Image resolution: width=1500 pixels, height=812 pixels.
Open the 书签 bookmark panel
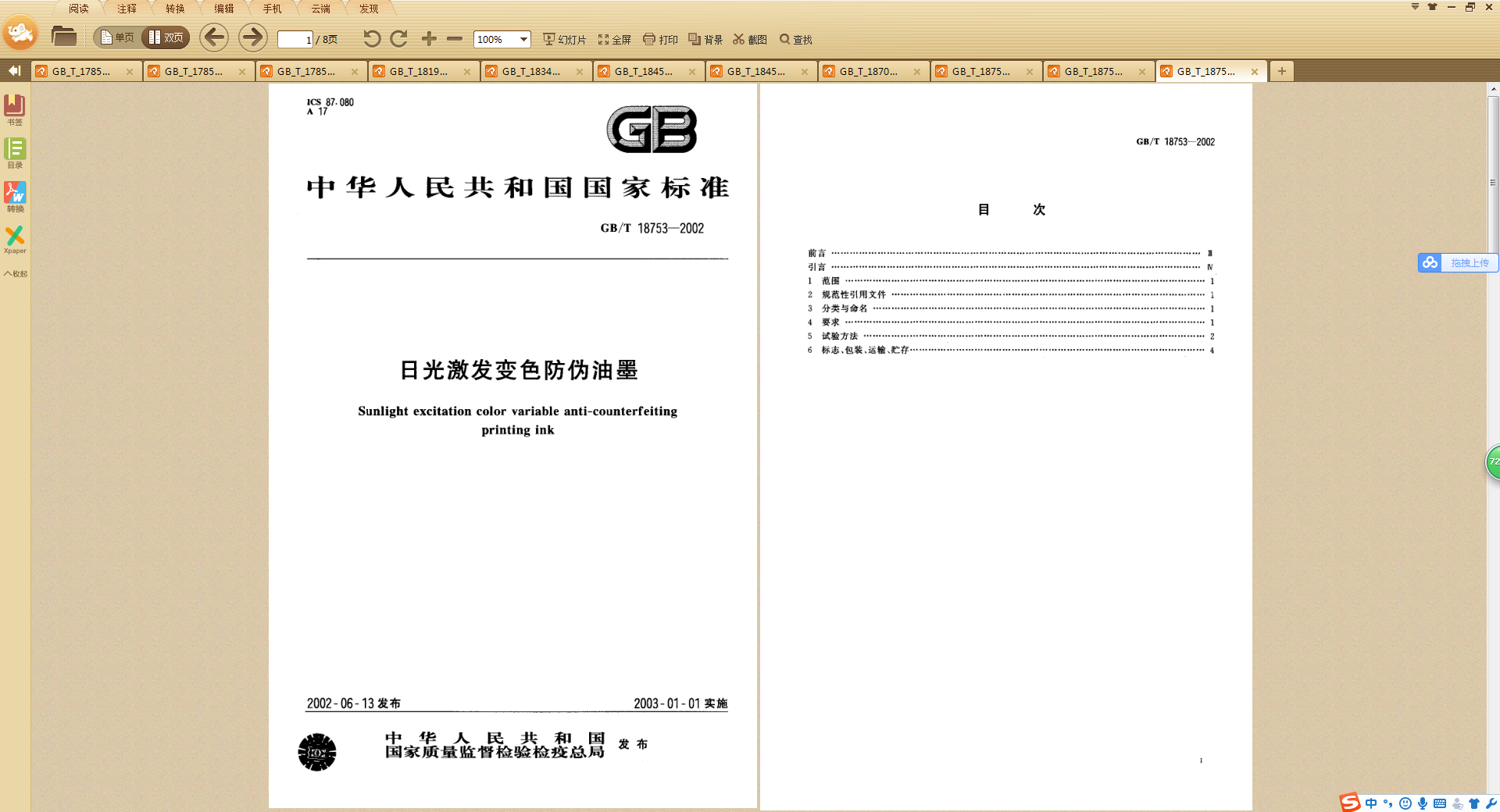click(15, 109)
